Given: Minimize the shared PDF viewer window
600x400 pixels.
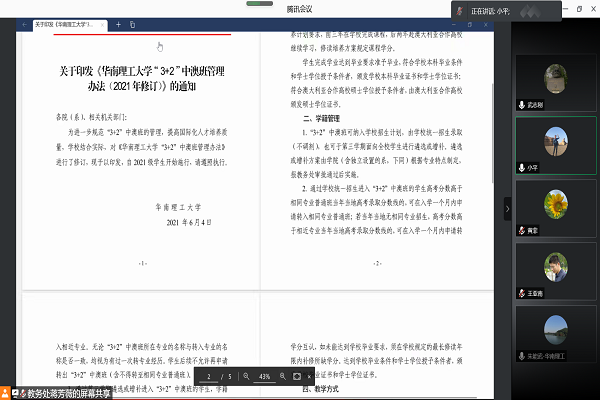Looking at the screenshot, I should [454, 24].
